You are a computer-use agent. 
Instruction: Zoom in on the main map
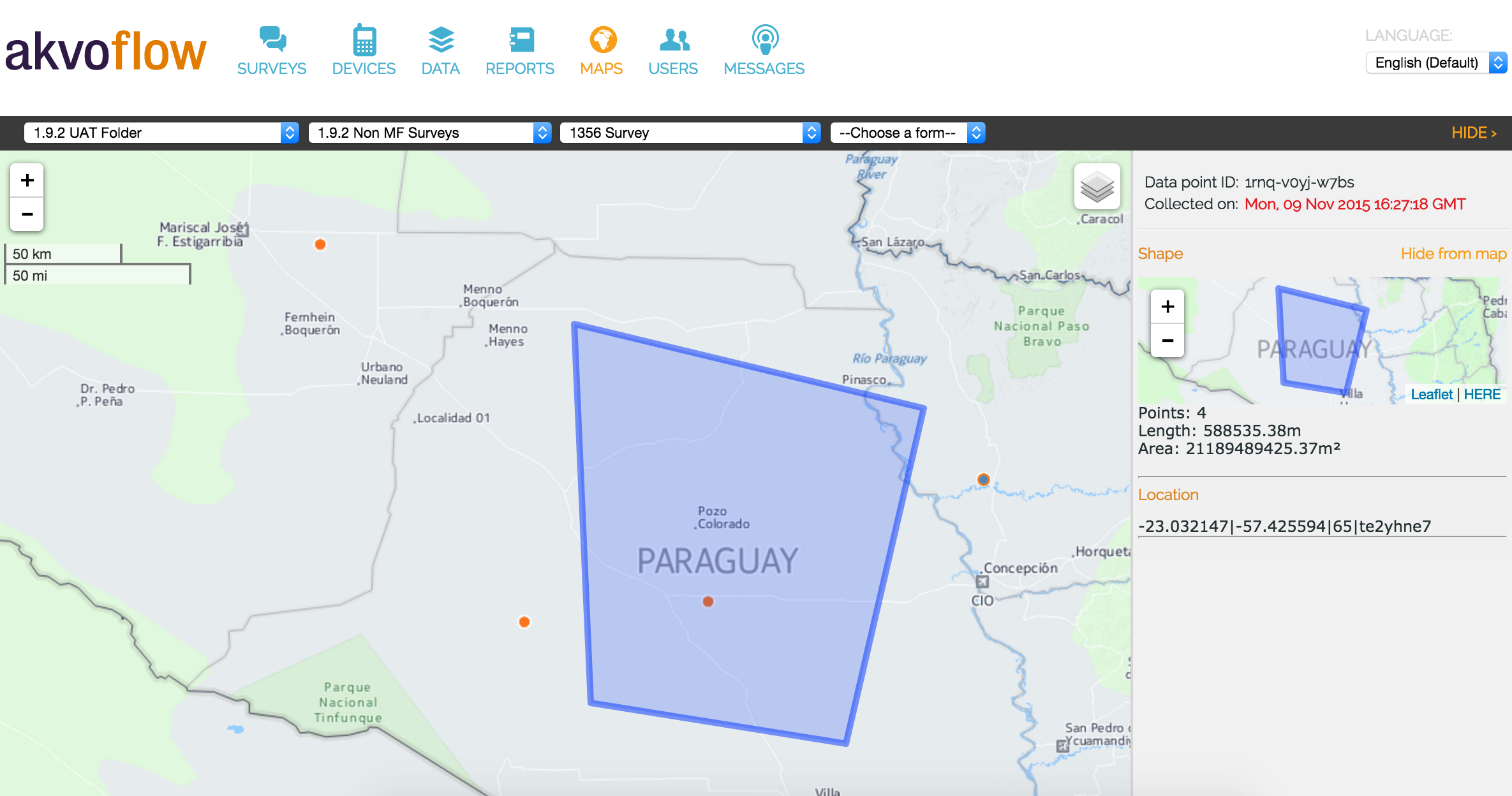(27, 181)
